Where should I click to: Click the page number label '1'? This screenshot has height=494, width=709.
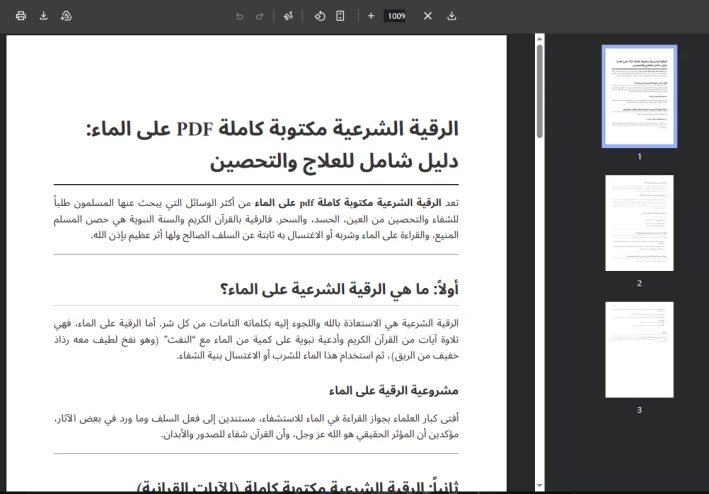click(x=639, y=157)
